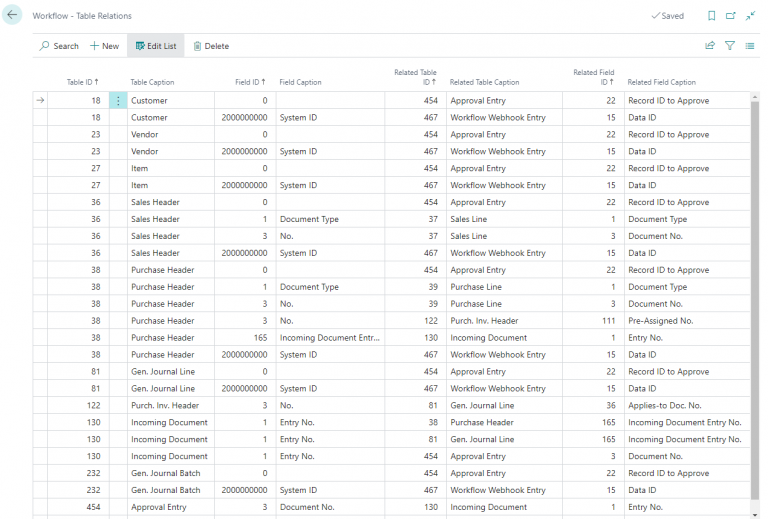This screenshot has height=519, width=768.
Task: Click the list view options icon
Action: pyautogui.click(x=750, y=46)
